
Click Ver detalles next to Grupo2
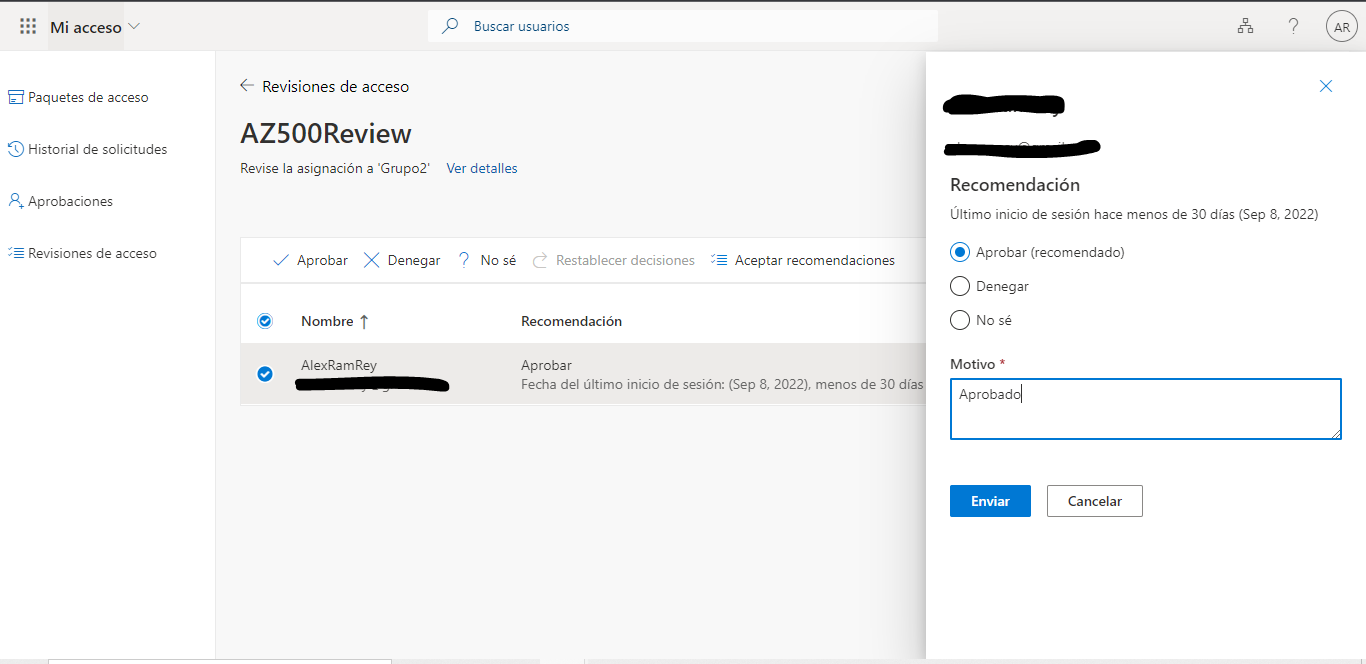(x=481, y=168)
